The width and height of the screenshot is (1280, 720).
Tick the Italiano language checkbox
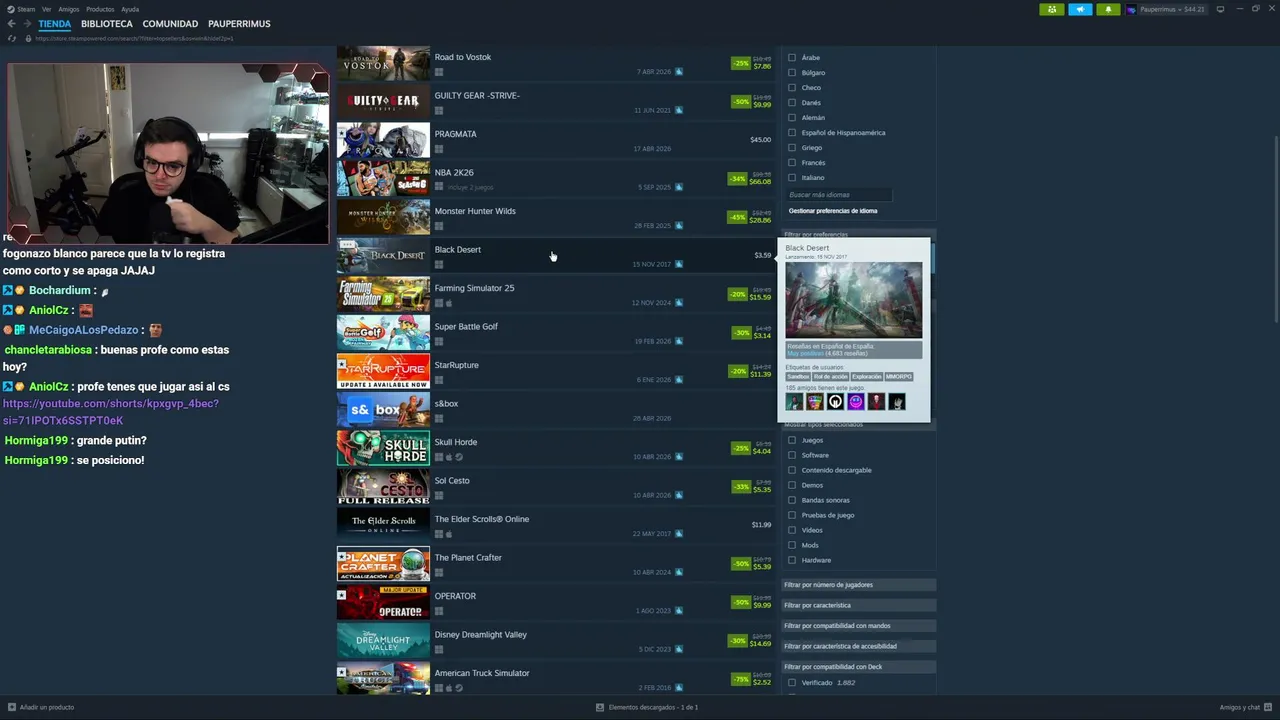tap(792, 178)
